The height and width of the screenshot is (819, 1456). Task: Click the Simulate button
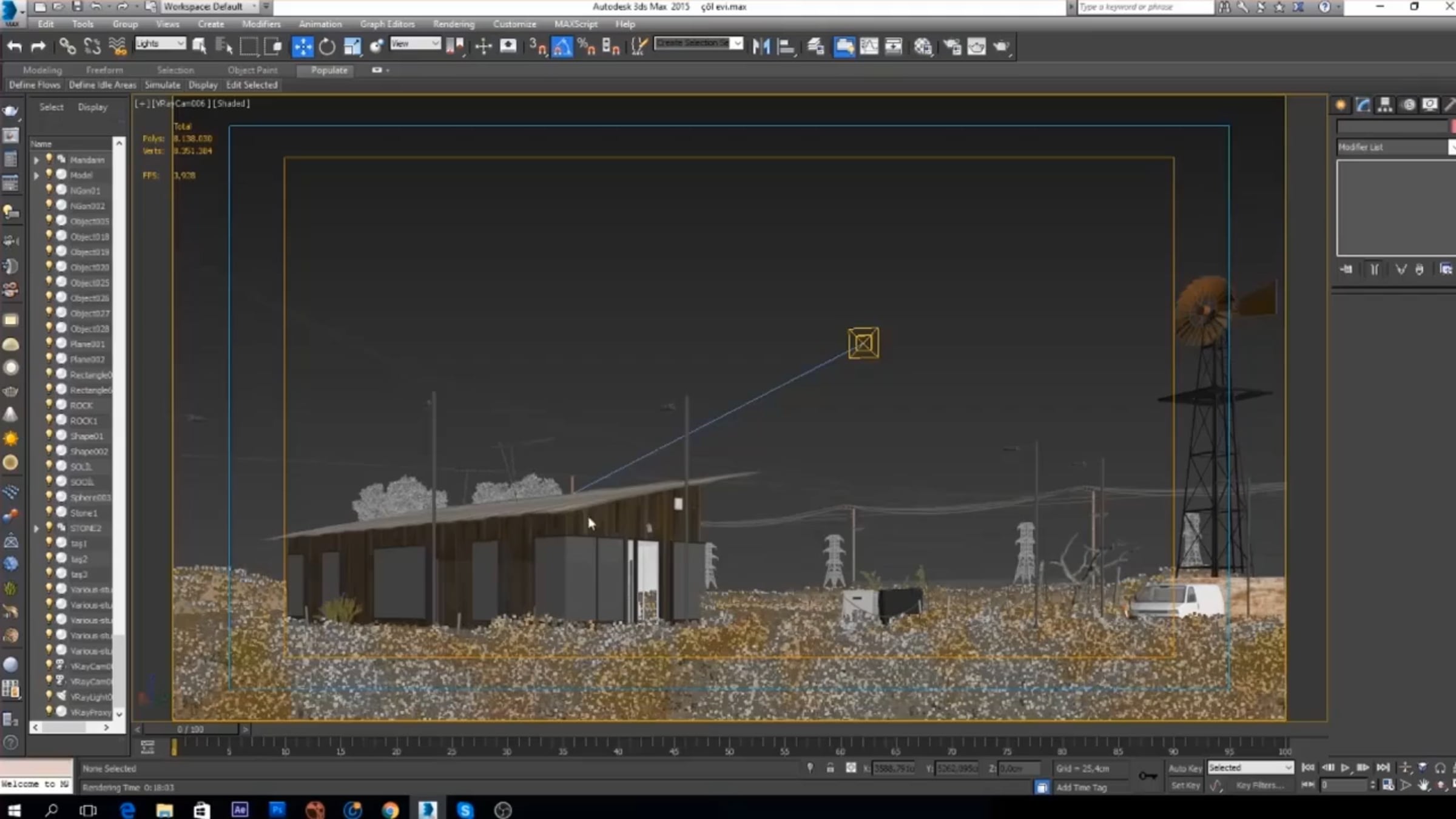[x=163, y=85]
